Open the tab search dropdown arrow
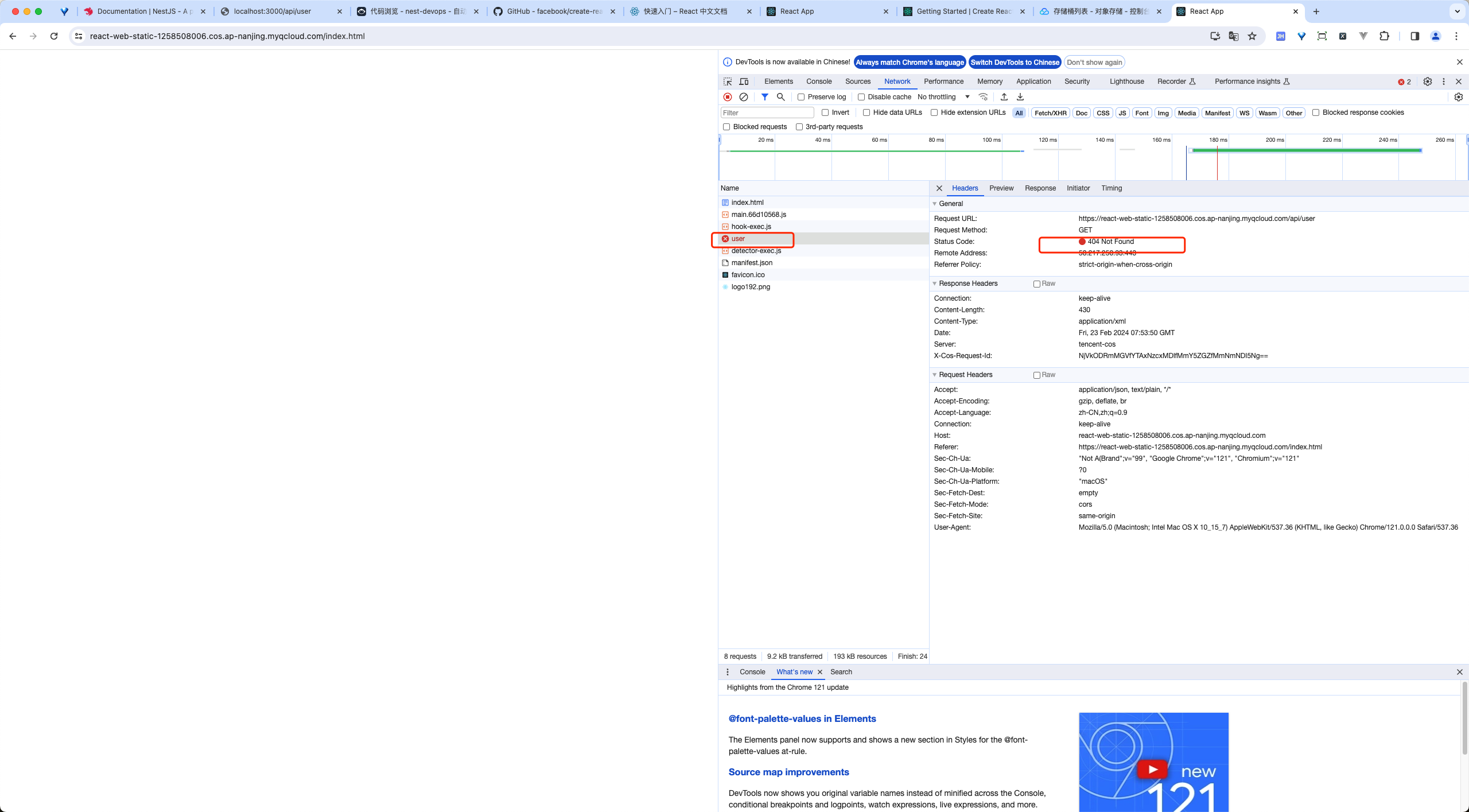1469x812 pixels. pyautogui.click(x=1457, y=11)
